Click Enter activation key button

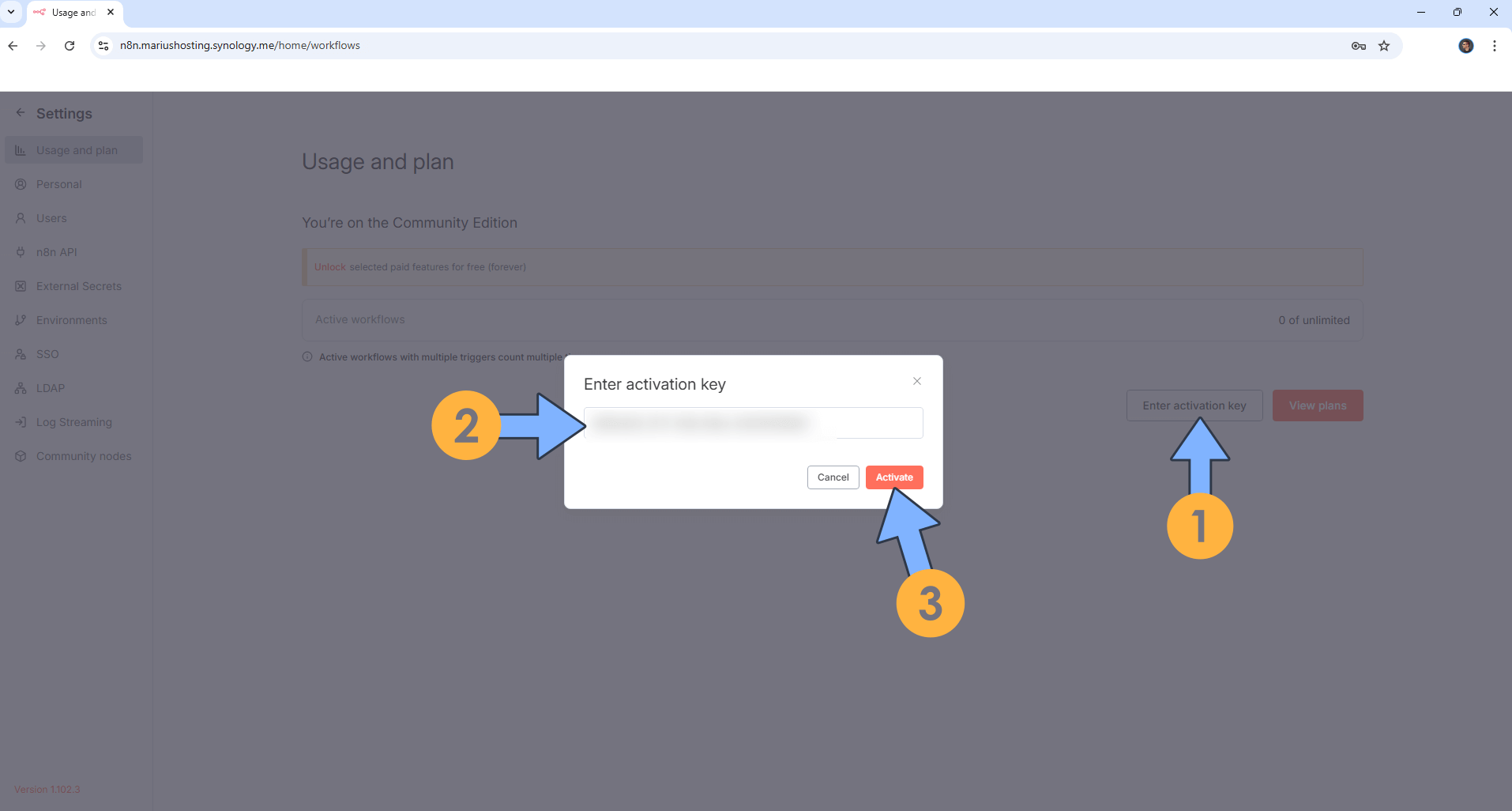pyautogui.click(x=1194, y=405)
